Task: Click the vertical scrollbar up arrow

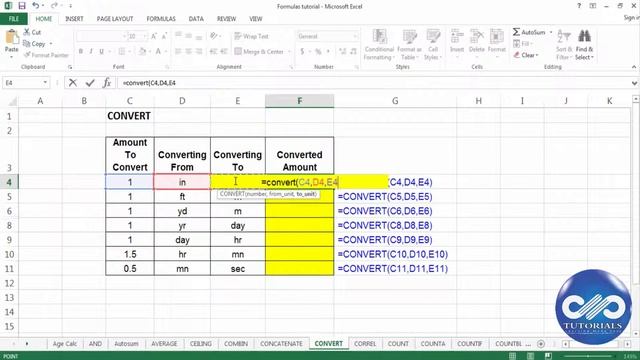Action: [636, 99]
